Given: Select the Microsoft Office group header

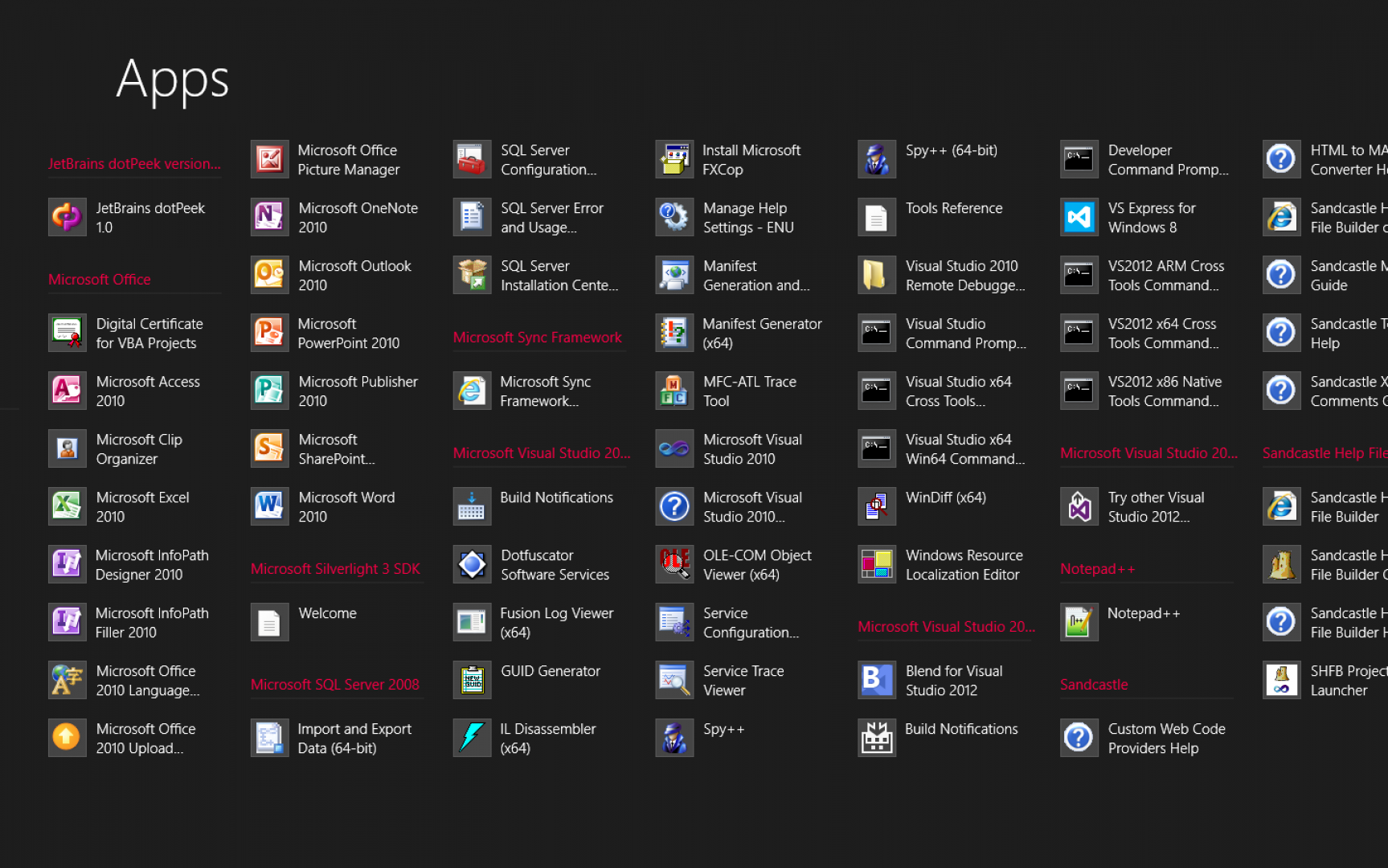Looking at the screenshot, I should [100, 280].
